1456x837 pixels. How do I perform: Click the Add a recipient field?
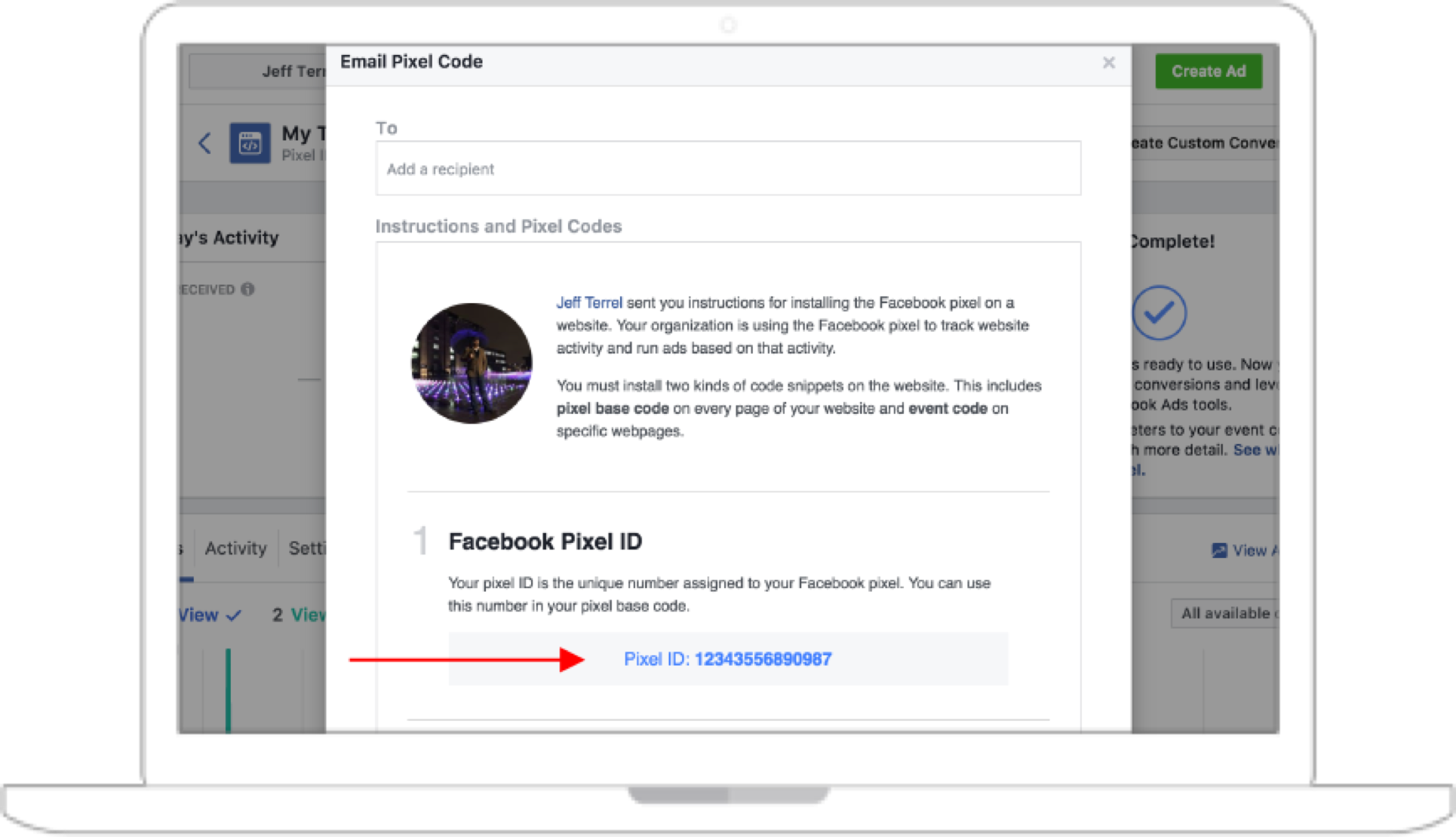point(728,168)
